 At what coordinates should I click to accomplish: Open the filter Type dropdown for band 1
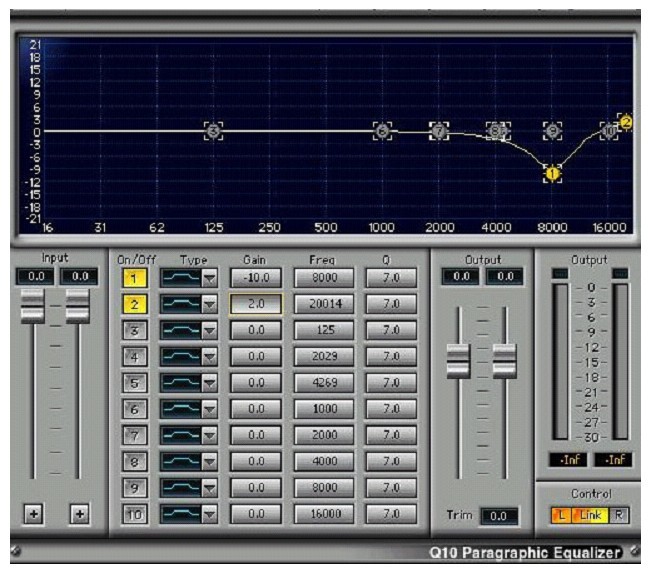point(211,277)
